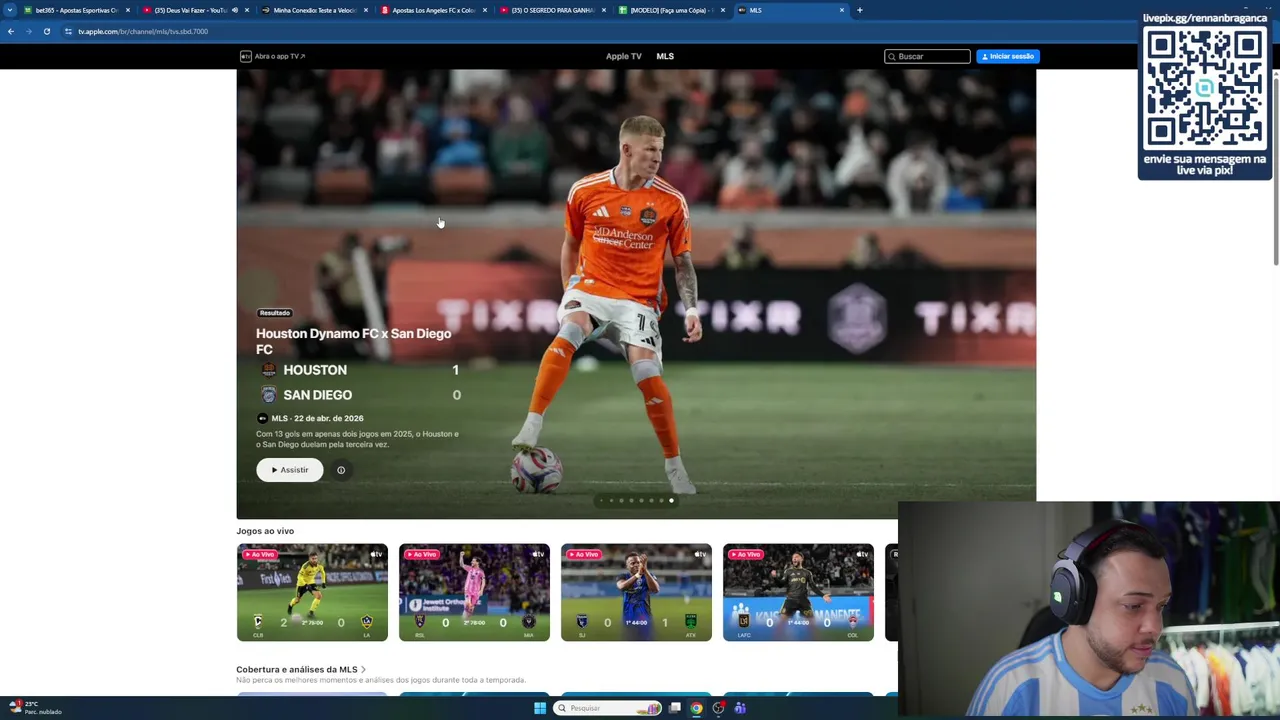
Task: Click the livepix QR code overlay
Action: (x=1205, y=89)
